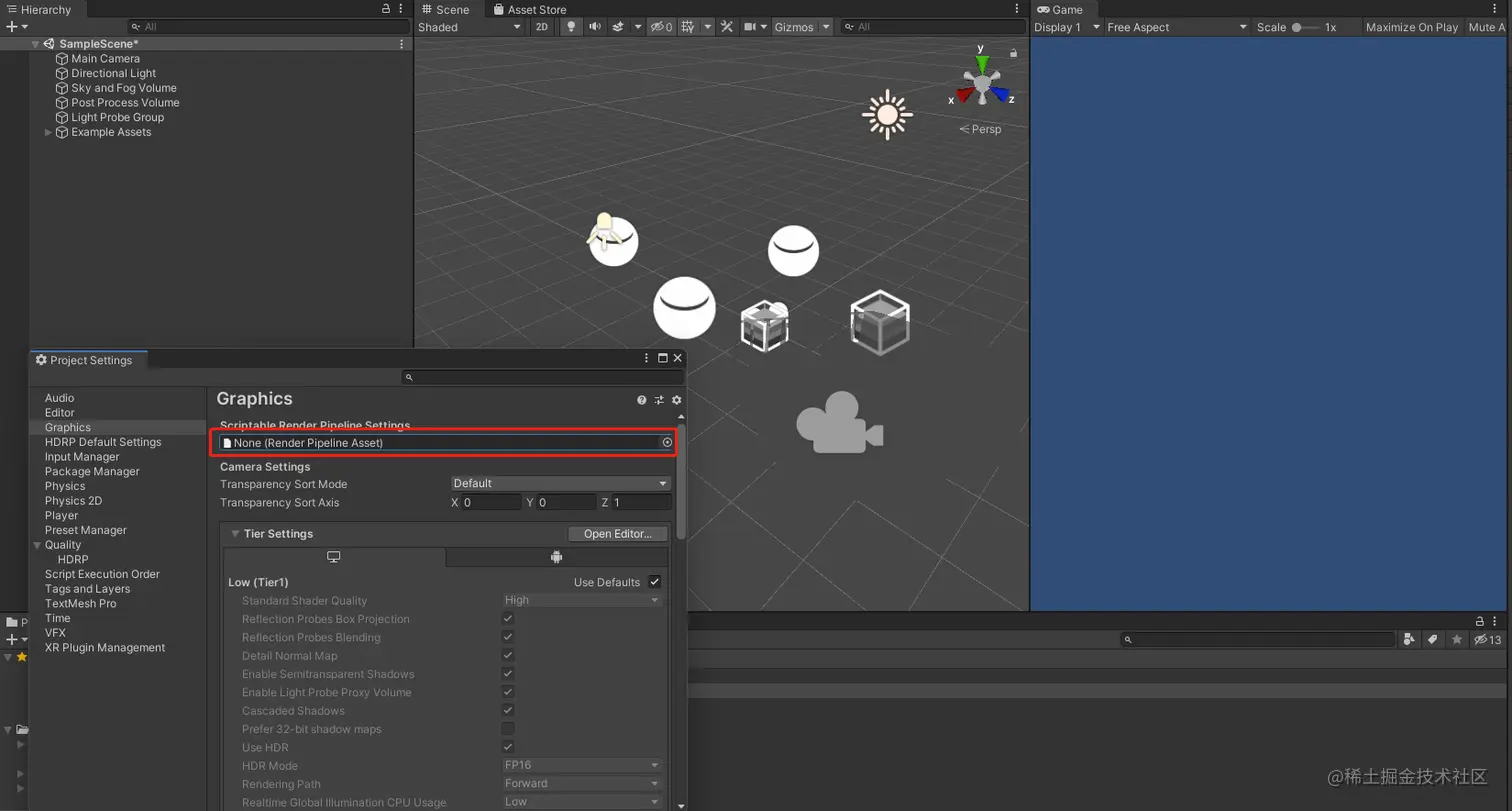
Task: Open the component tools wrench icon
Action: click(727, 27)
